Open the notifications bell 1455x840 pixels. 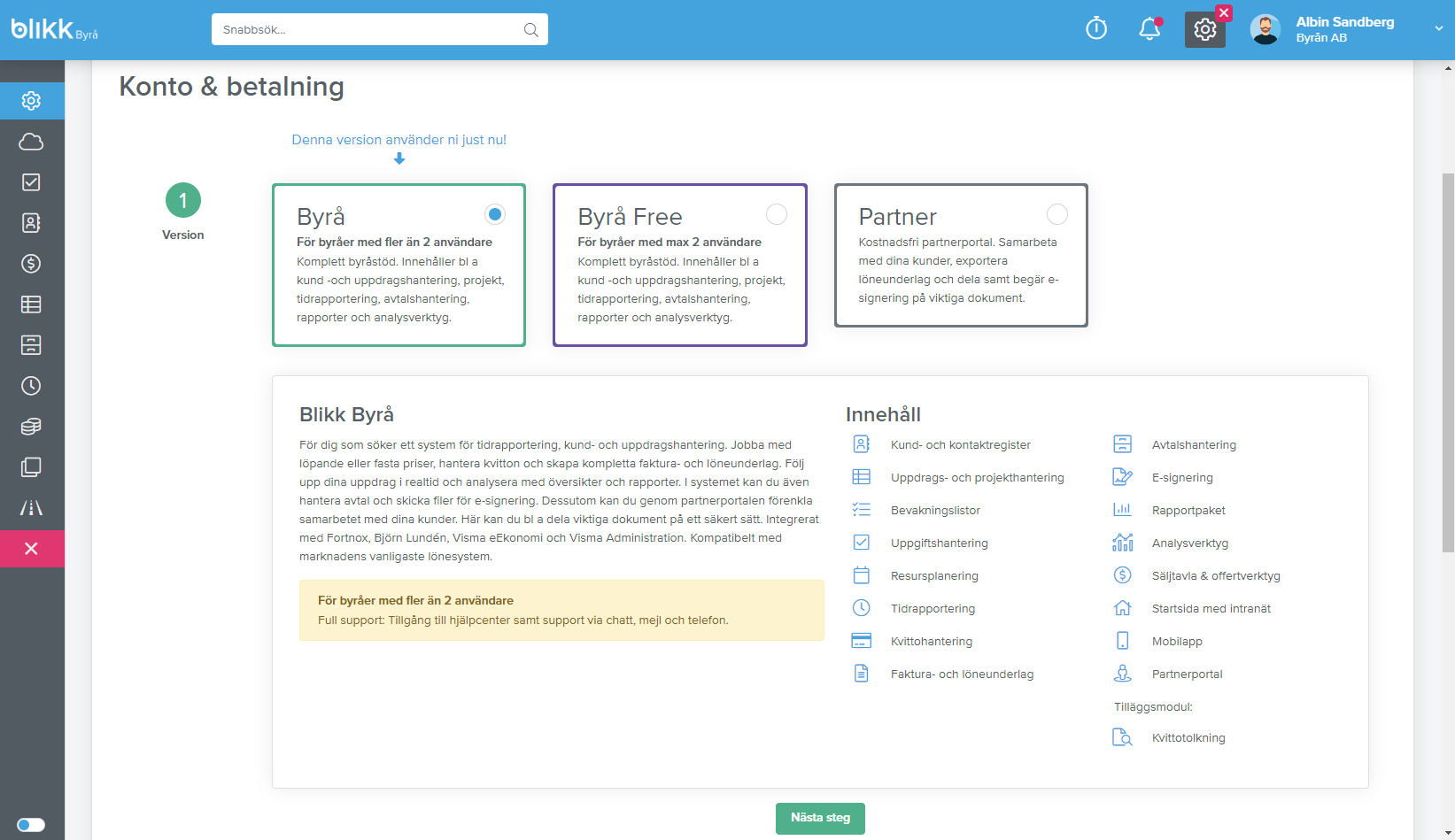[1149, 29]
